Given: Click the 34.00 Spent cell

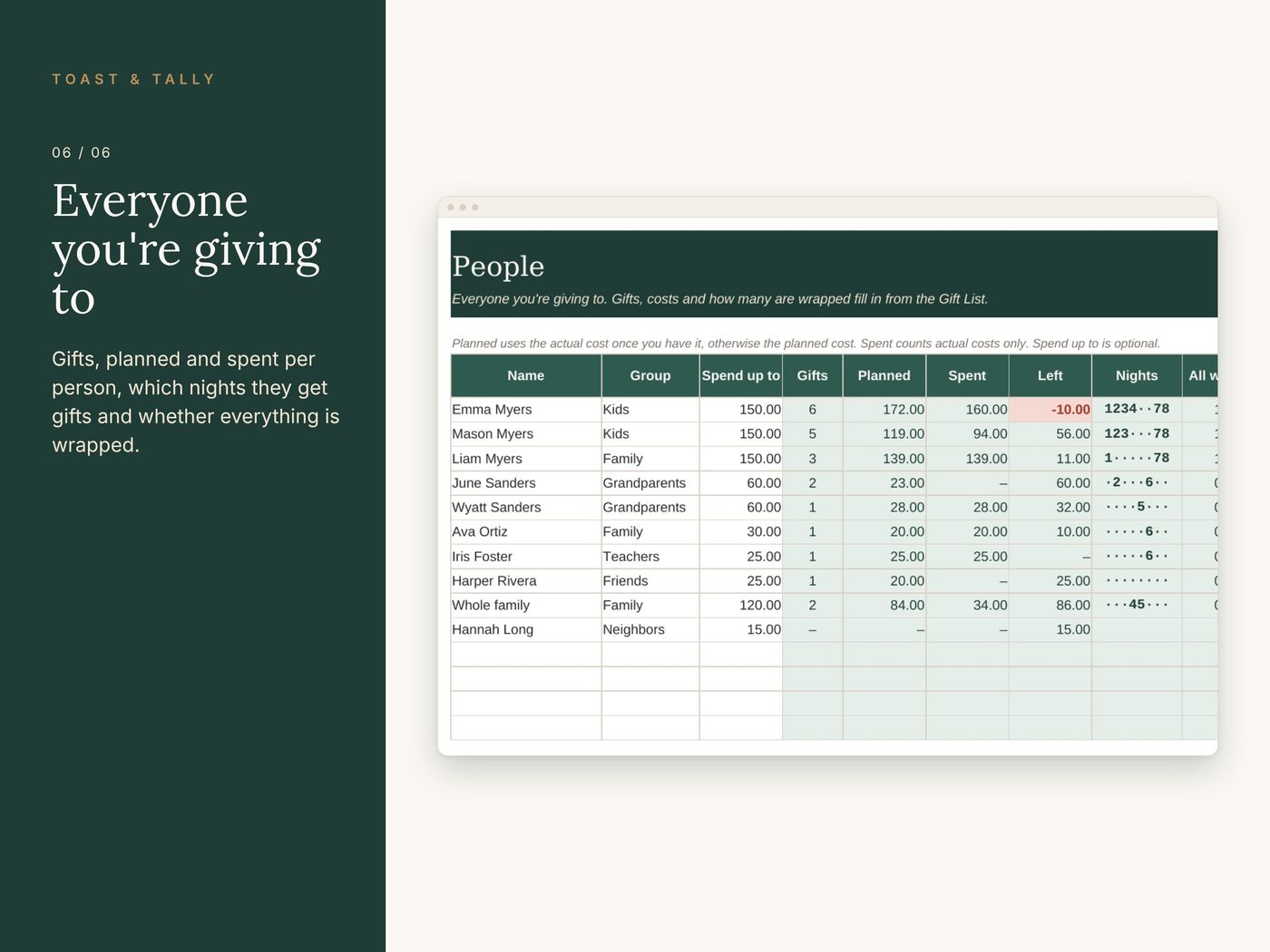Looking at the screenshot, I should [967, 606].
